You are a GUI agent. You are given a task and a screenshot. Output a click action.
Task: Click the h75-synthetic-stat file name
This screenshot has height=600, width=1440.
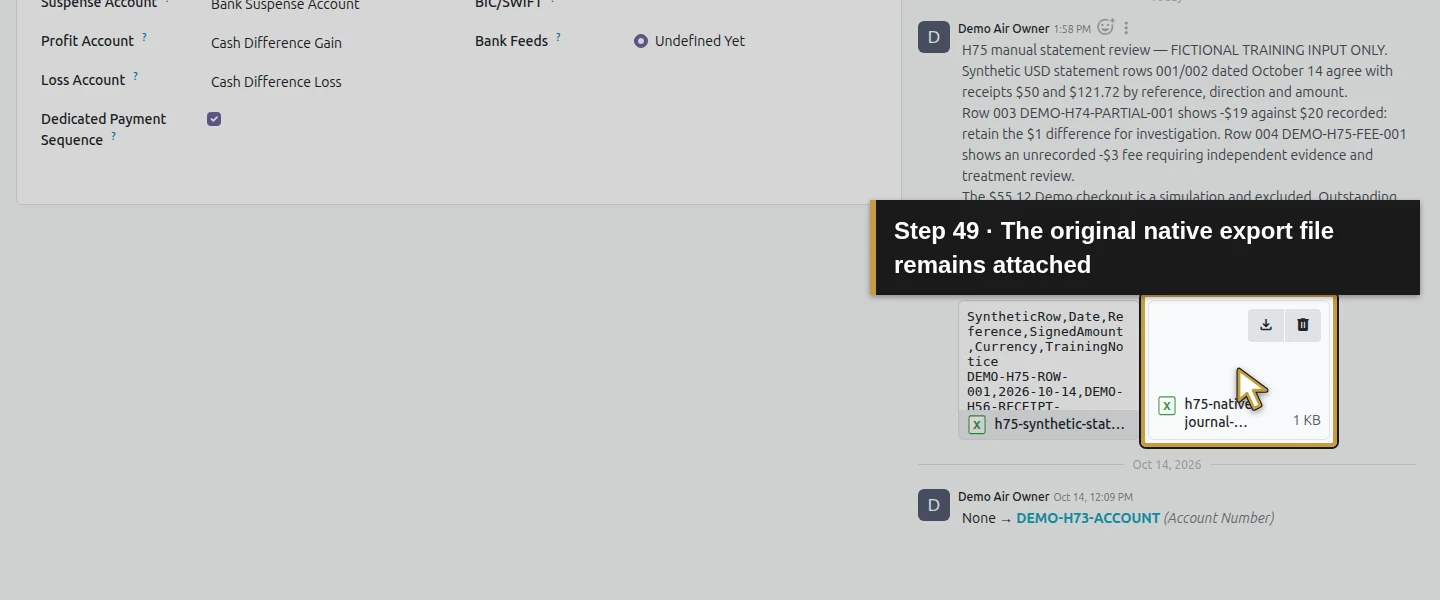pos(1059,424)
